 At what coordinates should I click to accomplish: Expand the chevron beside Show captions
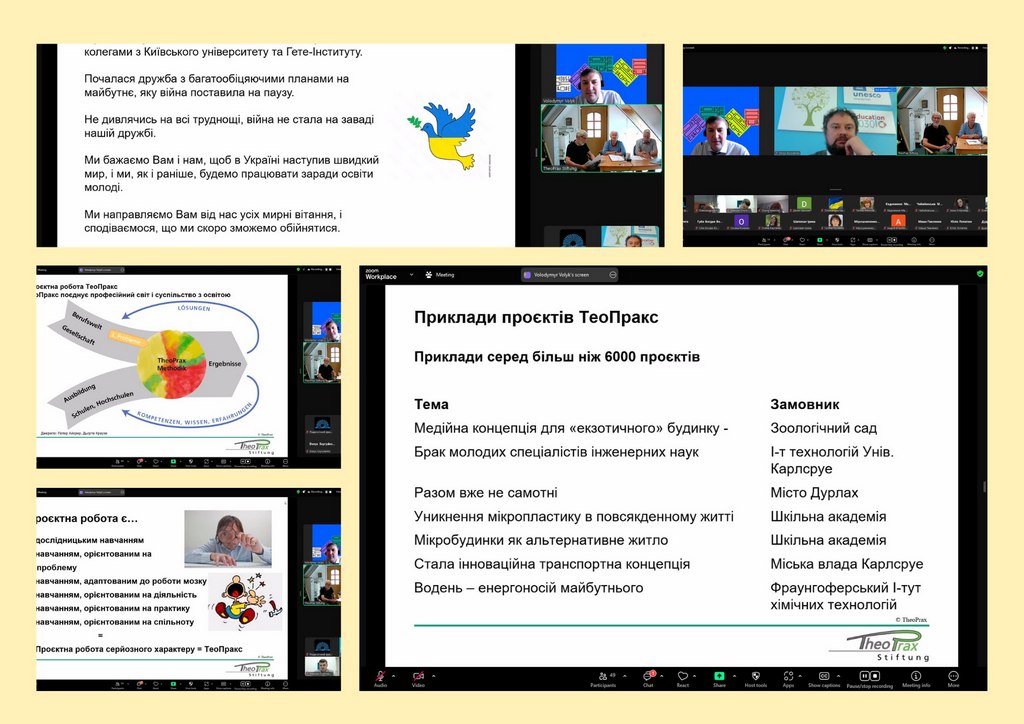[x=839, y=676]
